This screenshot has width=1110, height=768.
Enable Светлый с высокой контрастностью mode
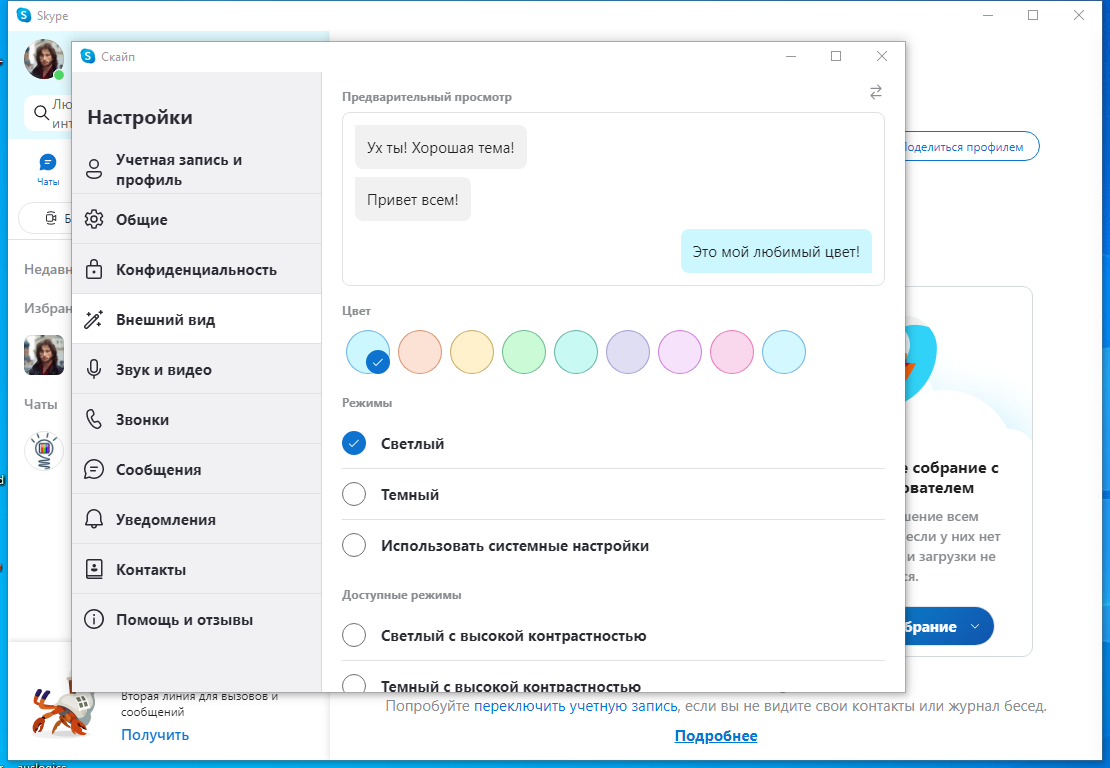click(354, 635)
